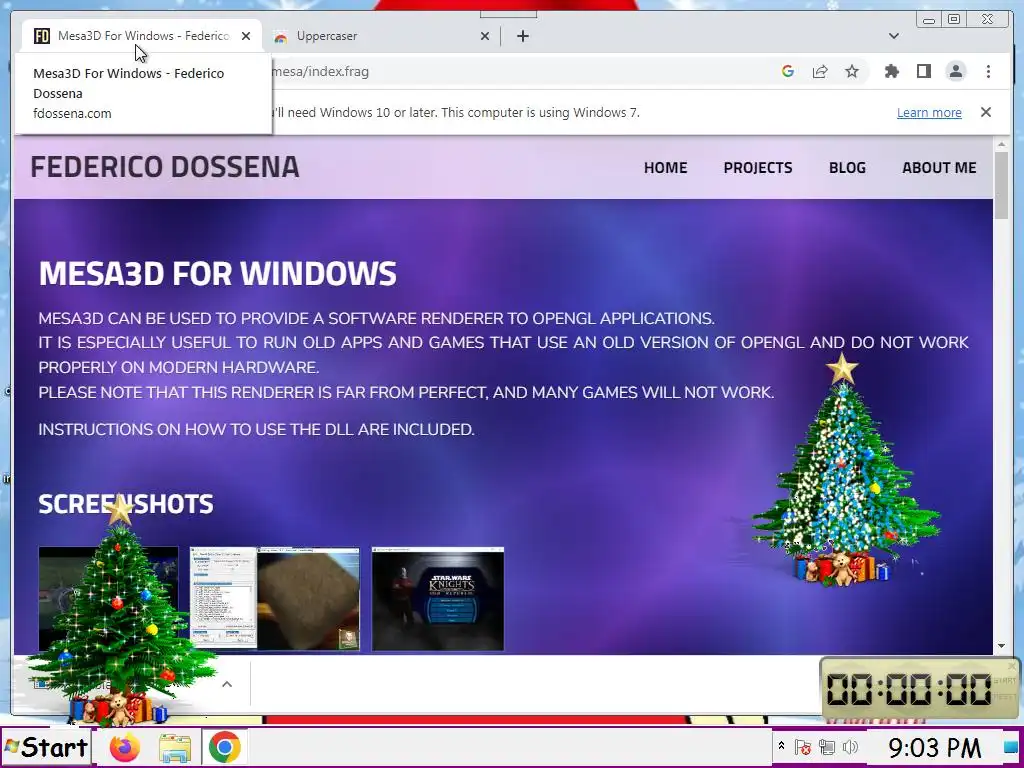Open the network status tray icon
Screen dimensions: 1024x768
tap(827, 746)
